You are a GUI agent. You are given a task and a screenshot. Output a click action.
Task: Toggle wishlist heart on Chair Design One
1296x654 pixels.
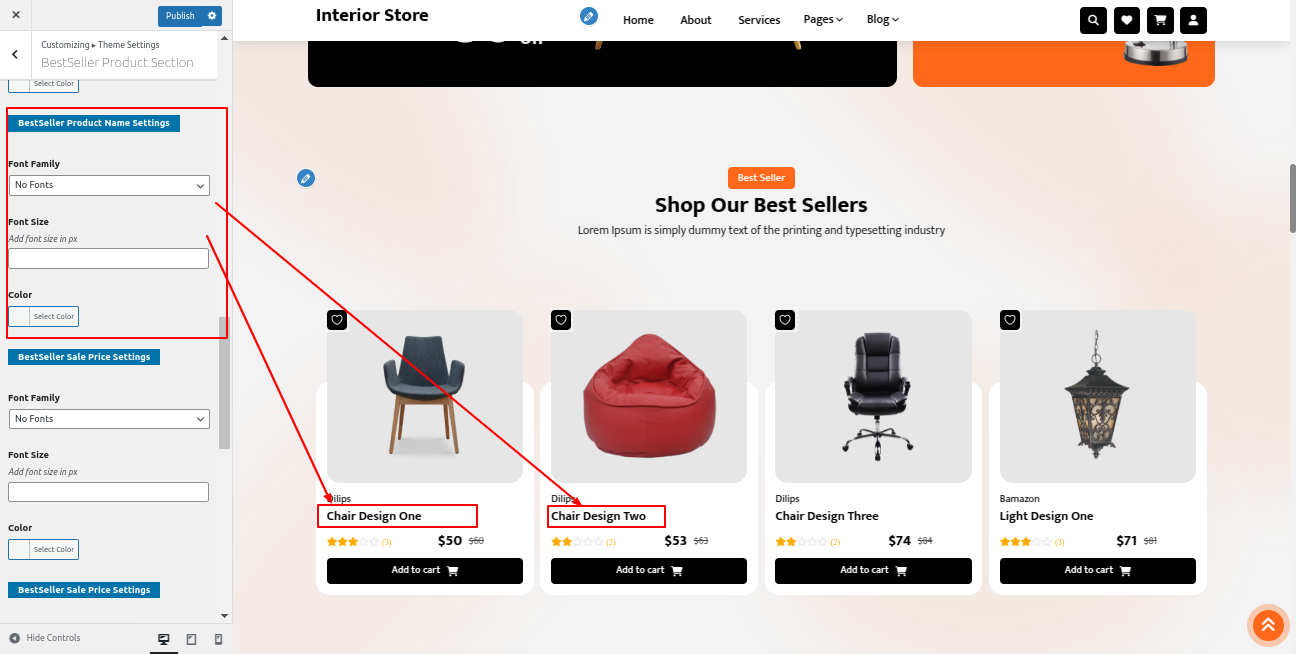coord(337,320)
